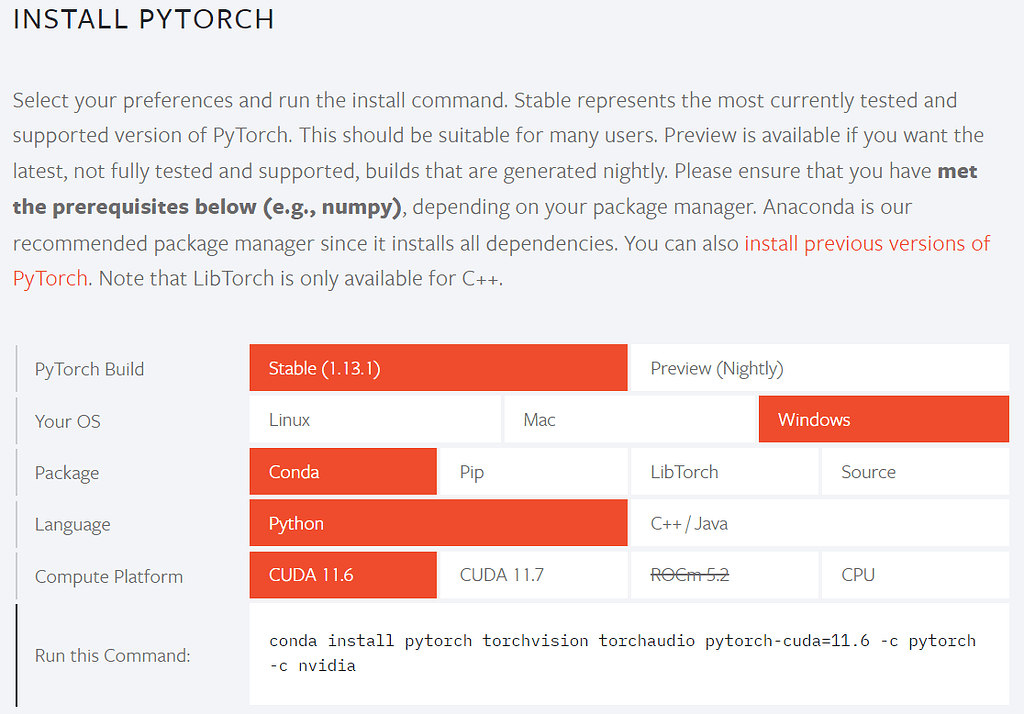Image resolution: width=1024 pixels, height=714 pixels.
Task: Select Python as the language
Action: click(x=438, y=523)
